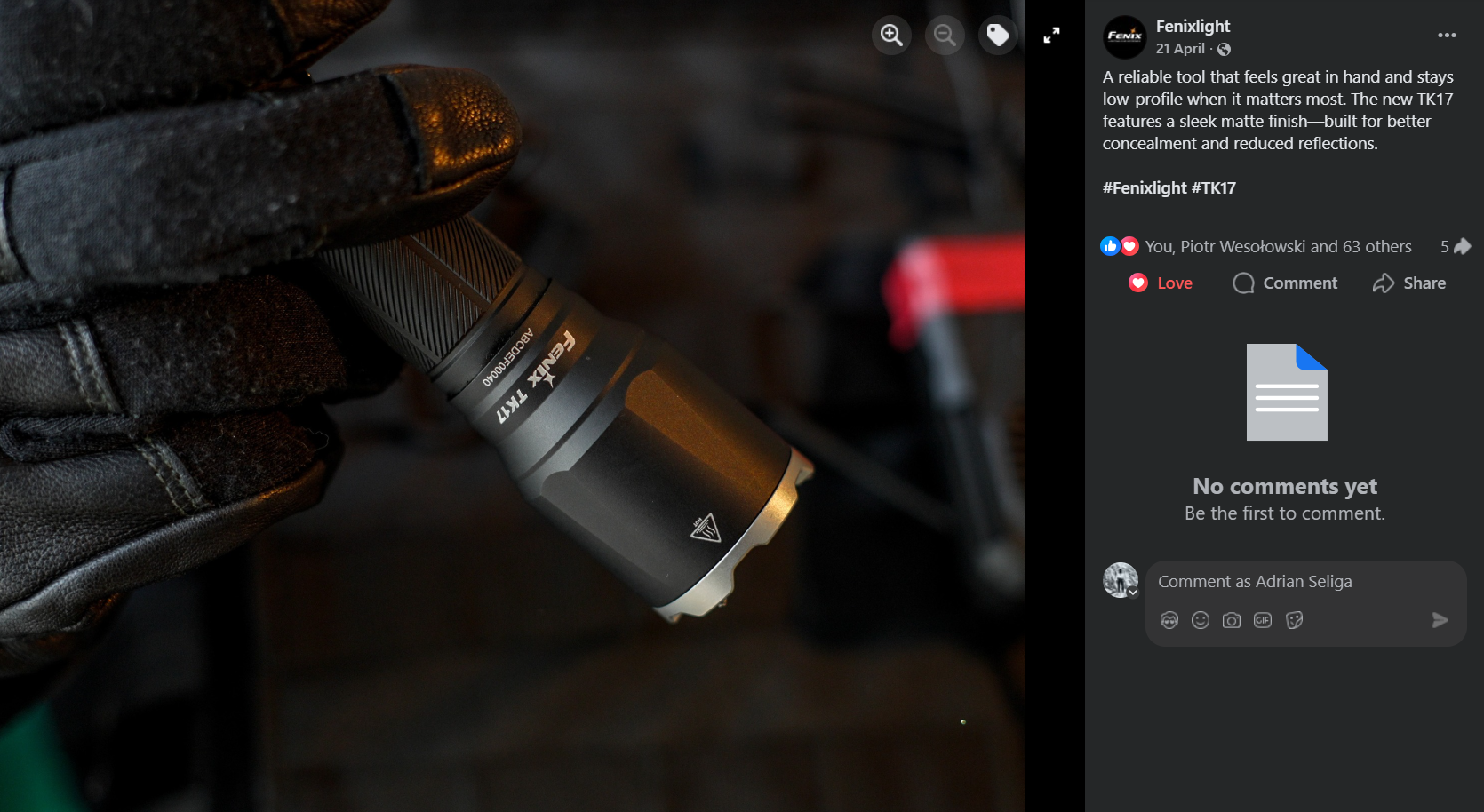Image resolution: width=1484 pixels, height=812 pixels.
Task: Open the #Fenixlight hashtag
Action: (x=1145, y=187)
